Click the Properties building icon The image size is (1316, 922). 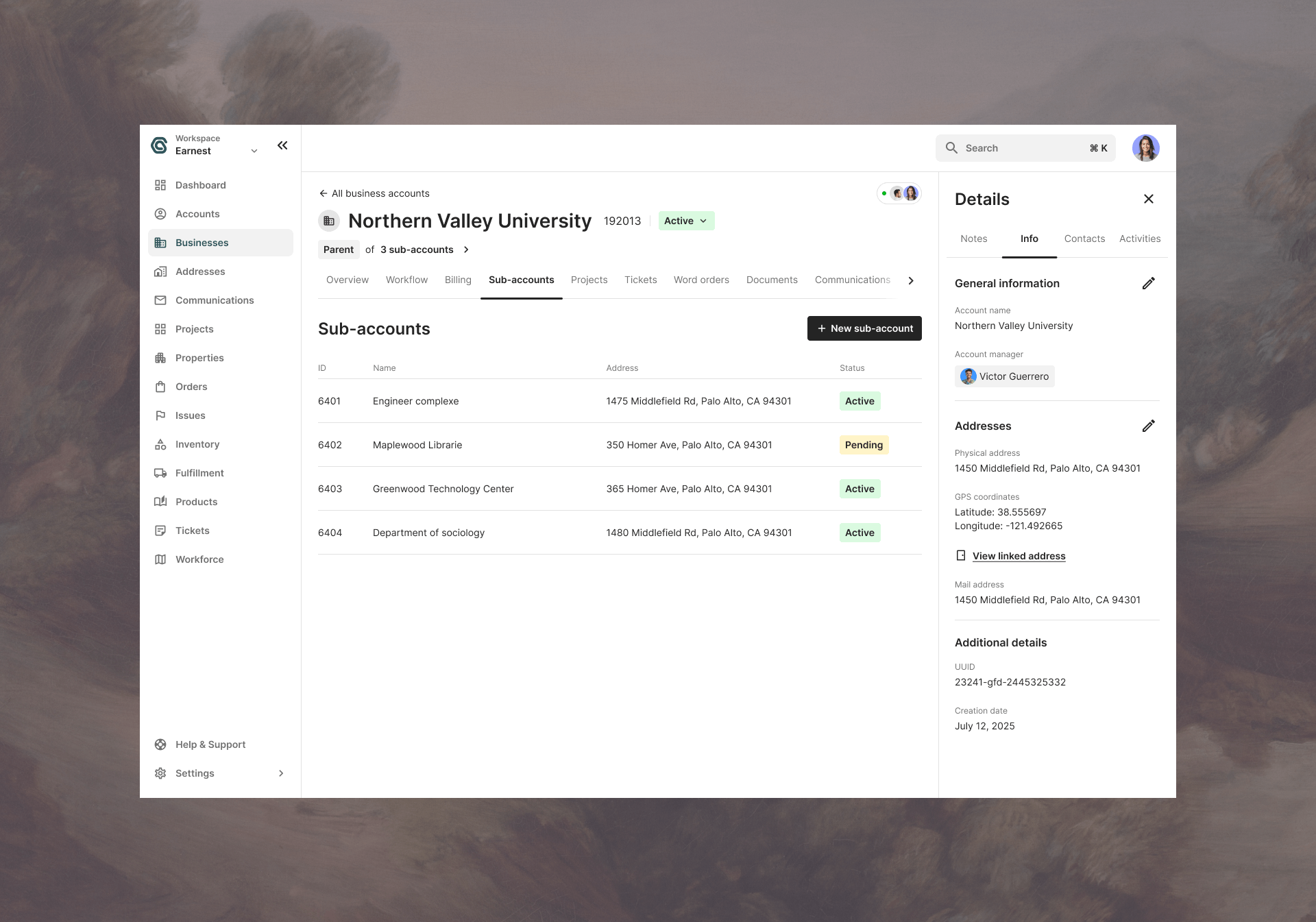click(x=160, y=358)
